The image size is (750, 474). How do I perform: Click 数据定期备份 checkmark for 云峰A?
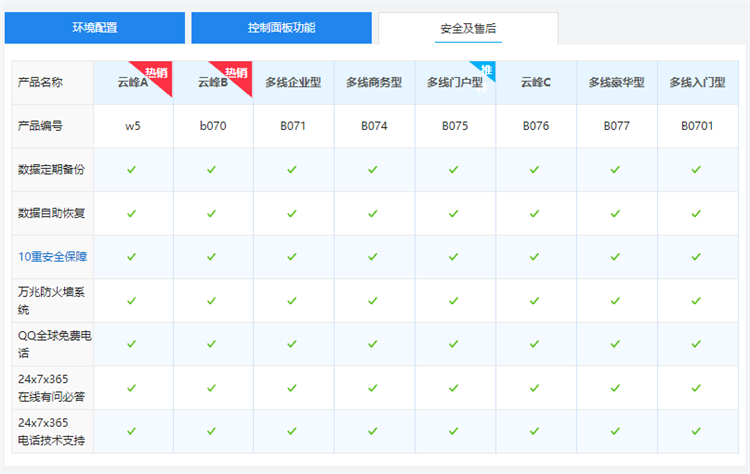tap(132, 170)
